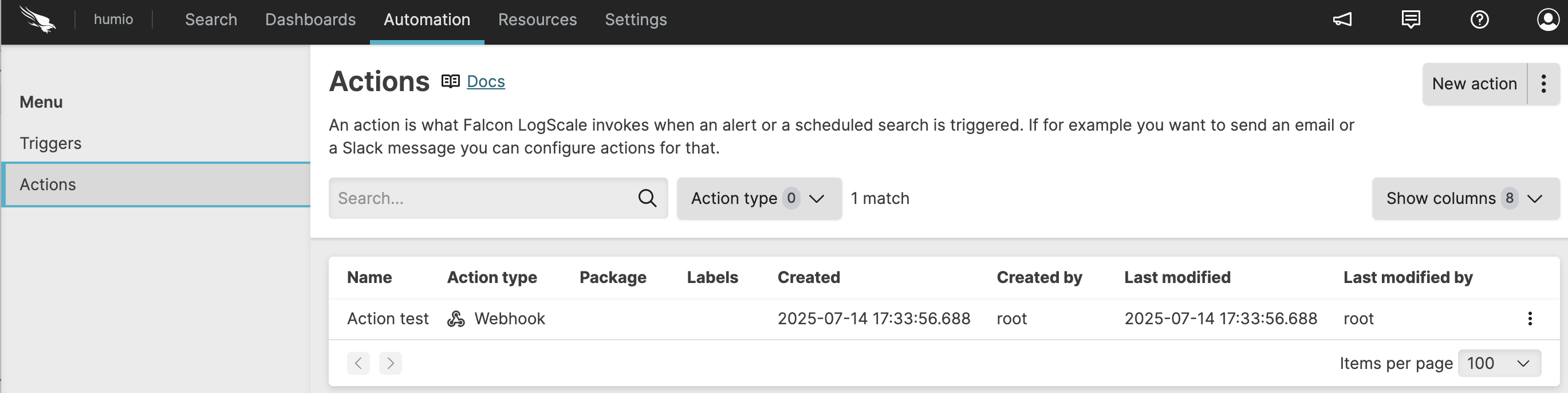Screen dimensions: 1568x393
Task: Click the New action button
Action: [x=1474, y=84]
